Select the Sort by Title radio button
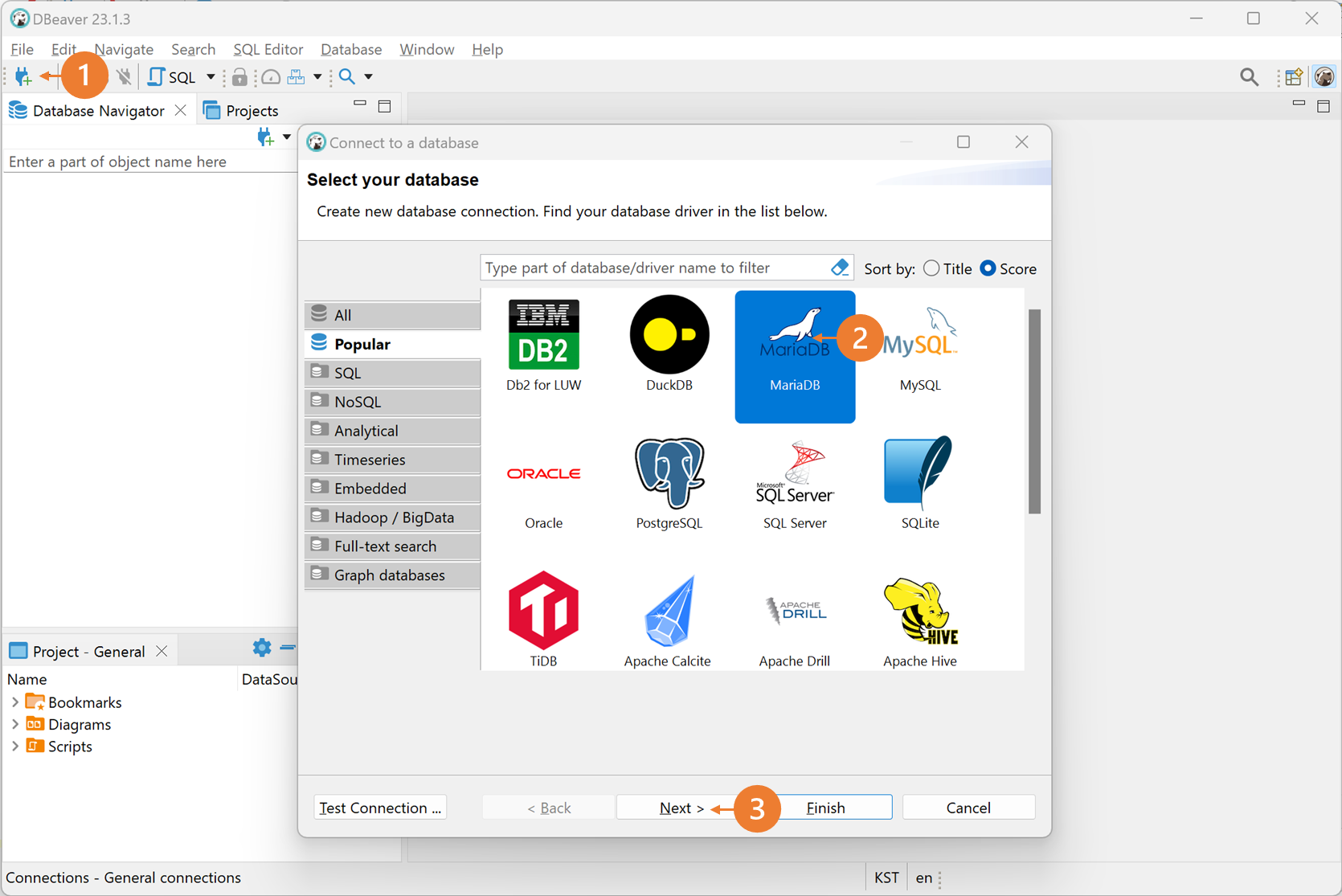1342x896 pixels. [931, 268]
